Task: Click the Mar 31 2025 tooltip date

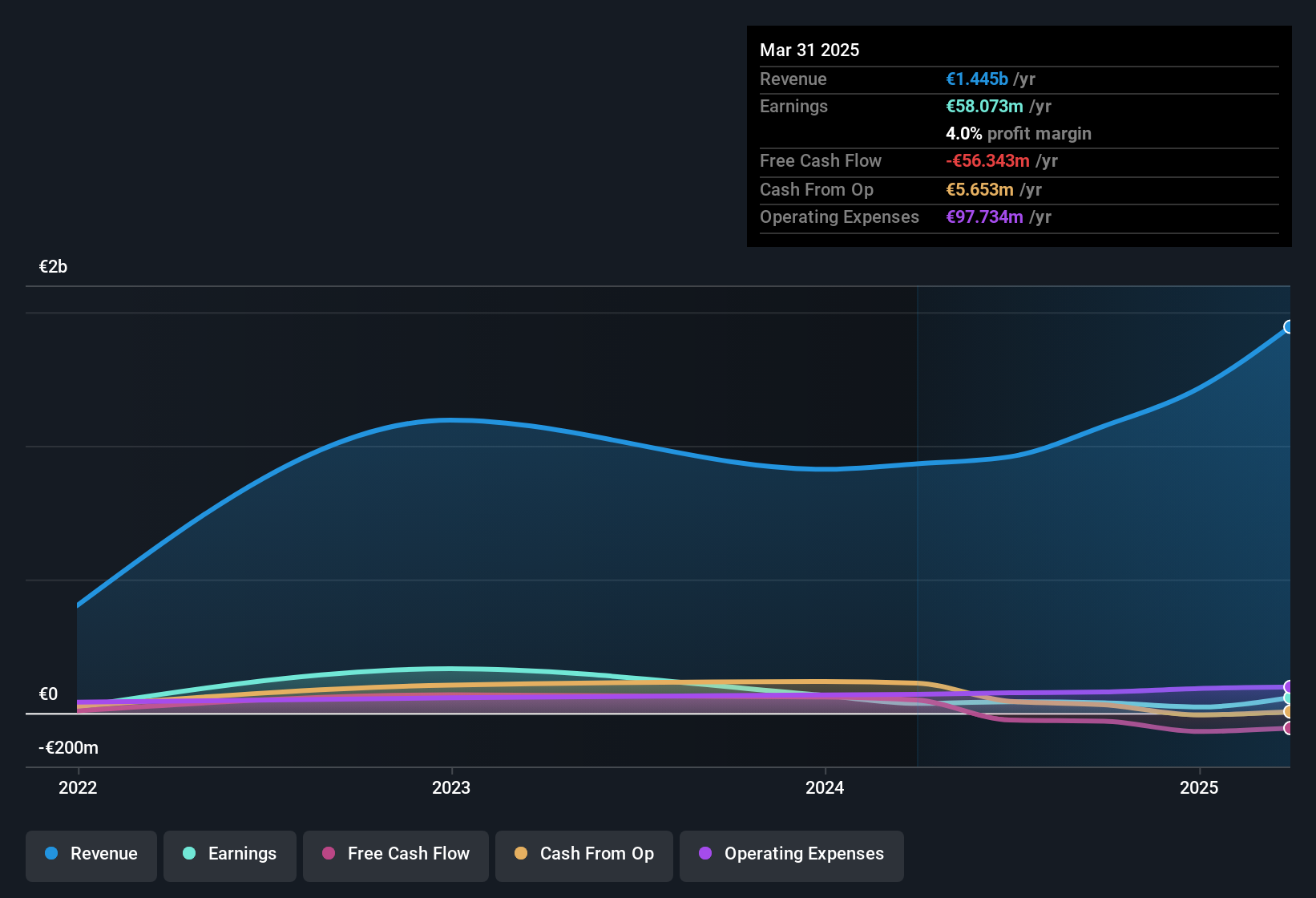Action: (x=809, y=50)
